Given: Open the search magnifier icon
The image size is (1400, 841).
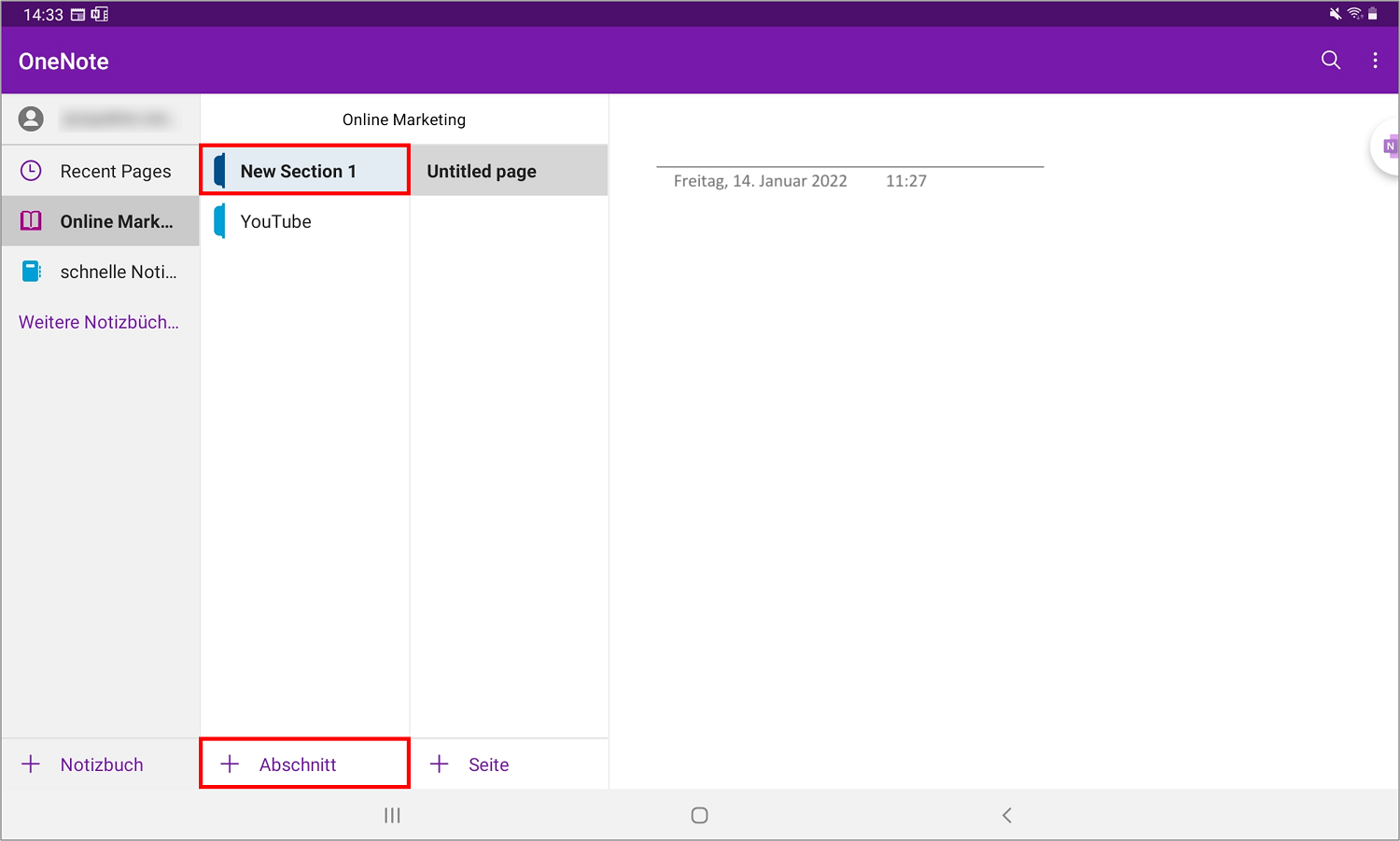Looking at the screenshot, I should 1331,61.
